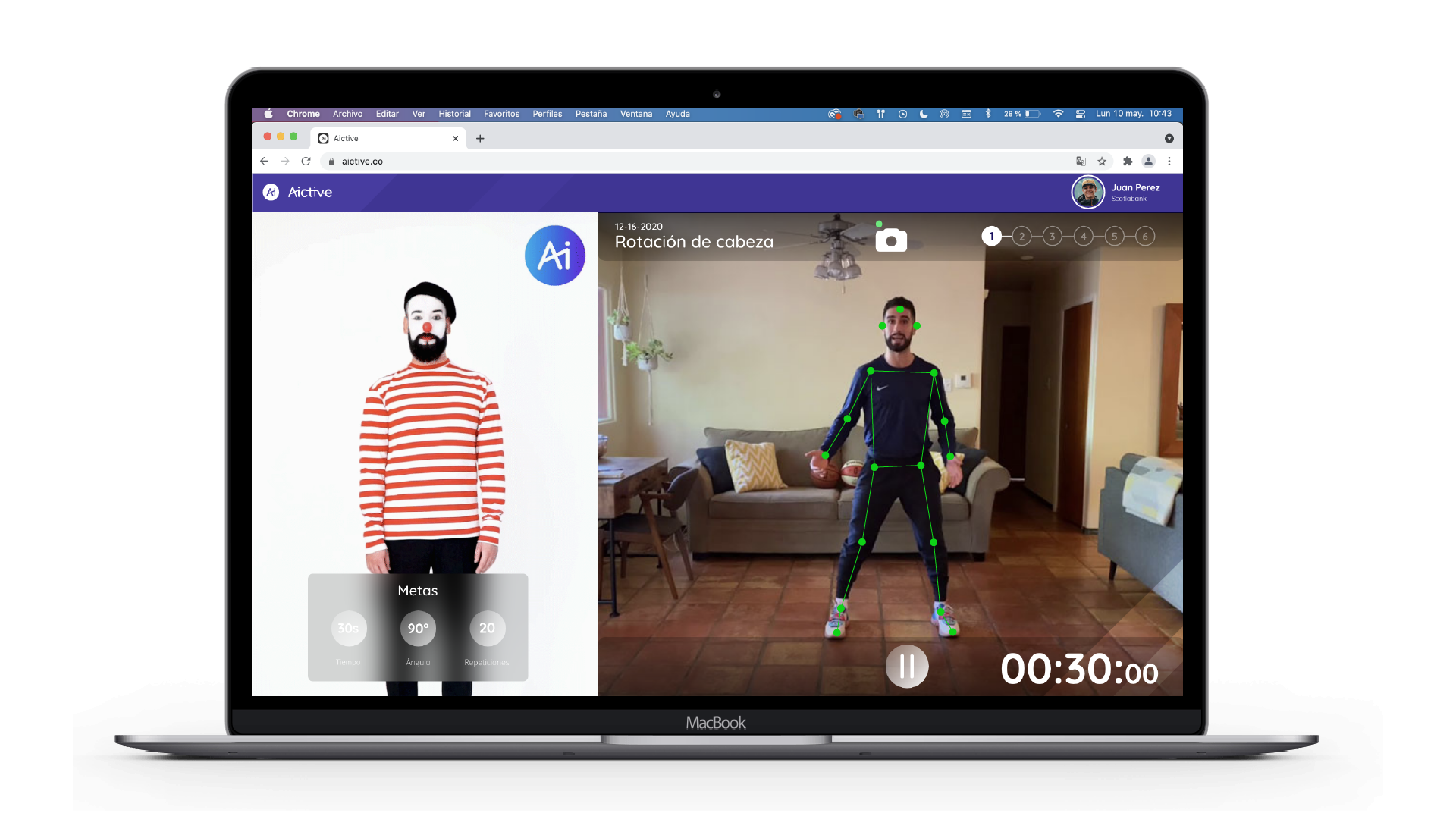Open the Perfiles menu

tap(547, 114)
